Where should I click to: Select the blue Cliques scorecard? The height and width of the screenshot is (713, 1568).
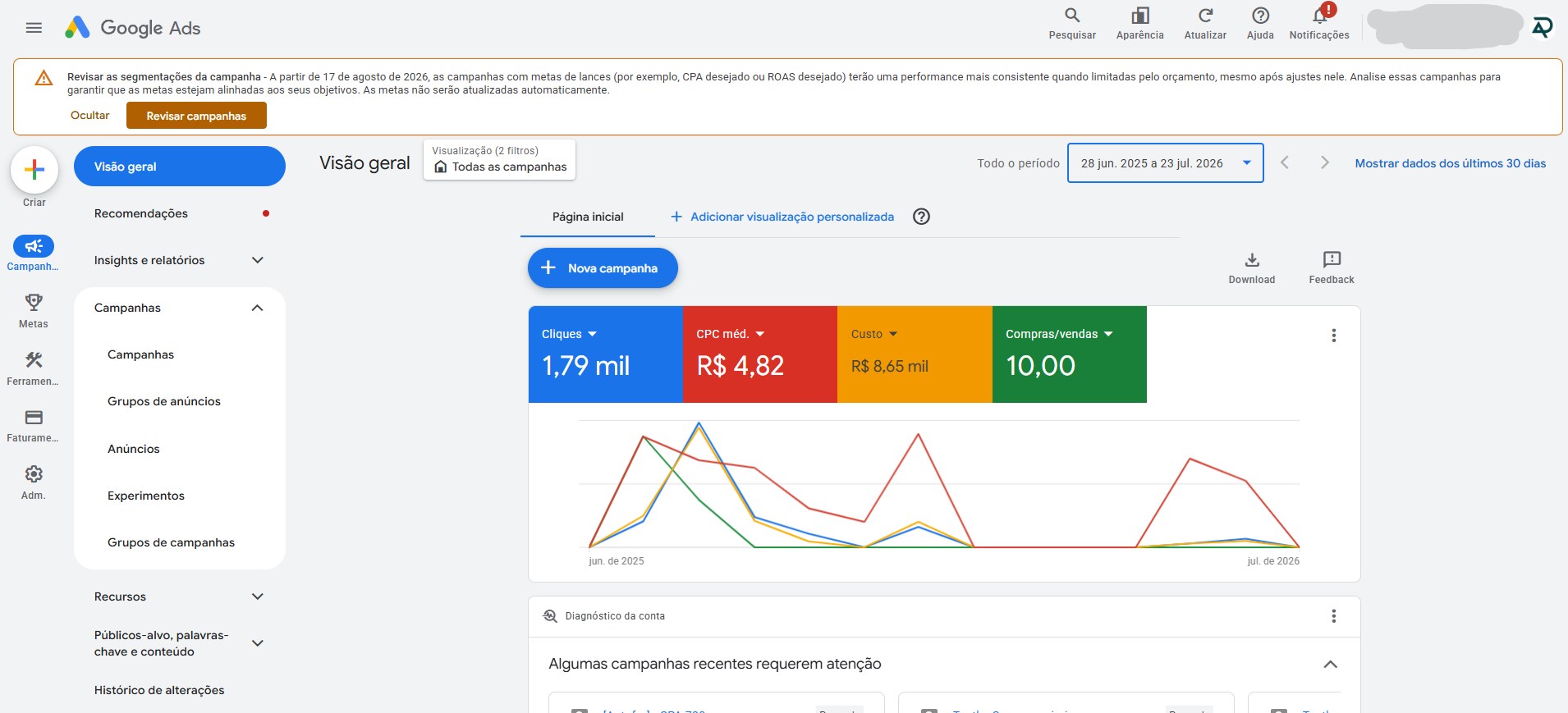click(x=606, y=354)
